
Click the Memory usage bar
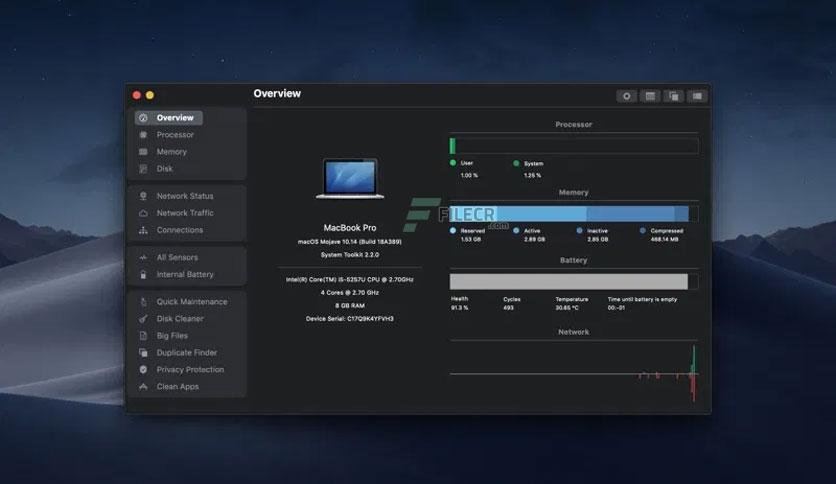[x=574, y=214]
